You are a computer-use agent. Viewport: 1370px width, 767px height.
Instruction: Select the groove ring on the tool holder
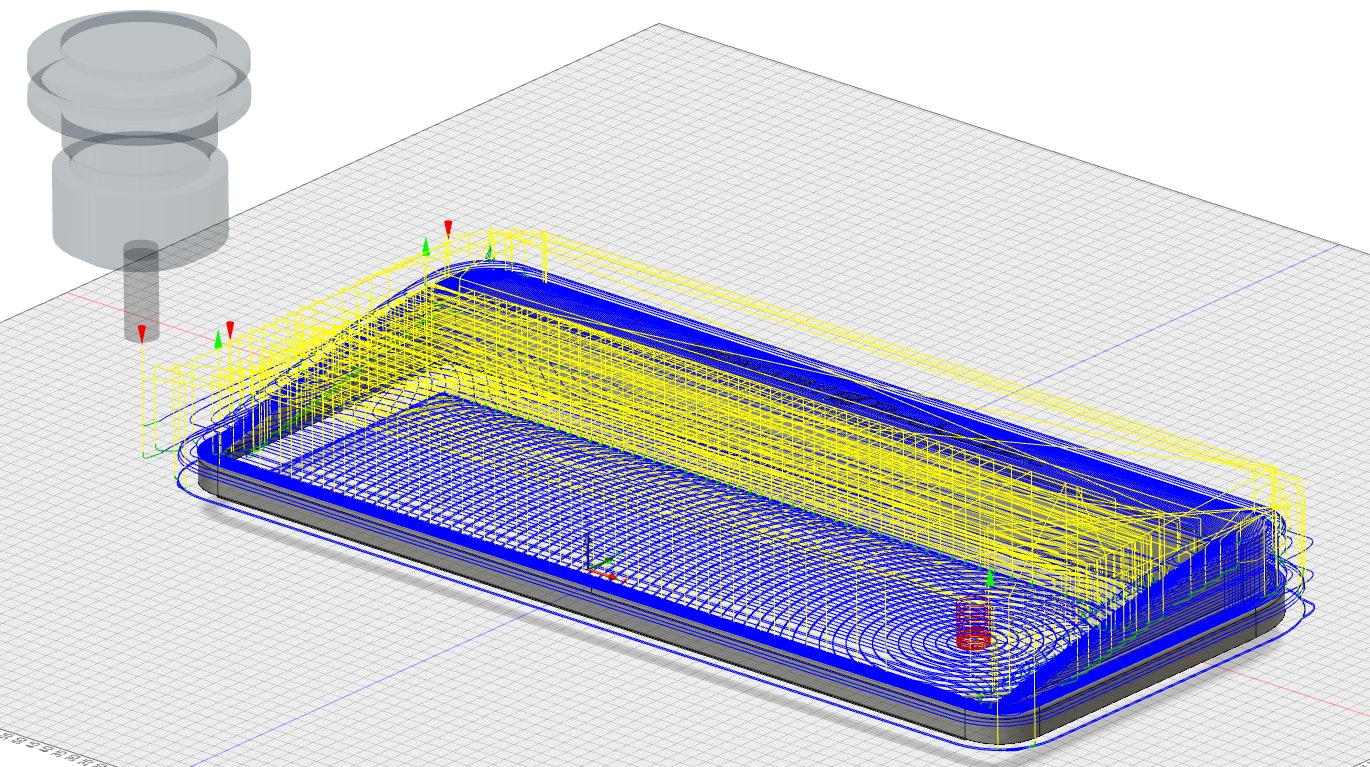click(137, 98)
